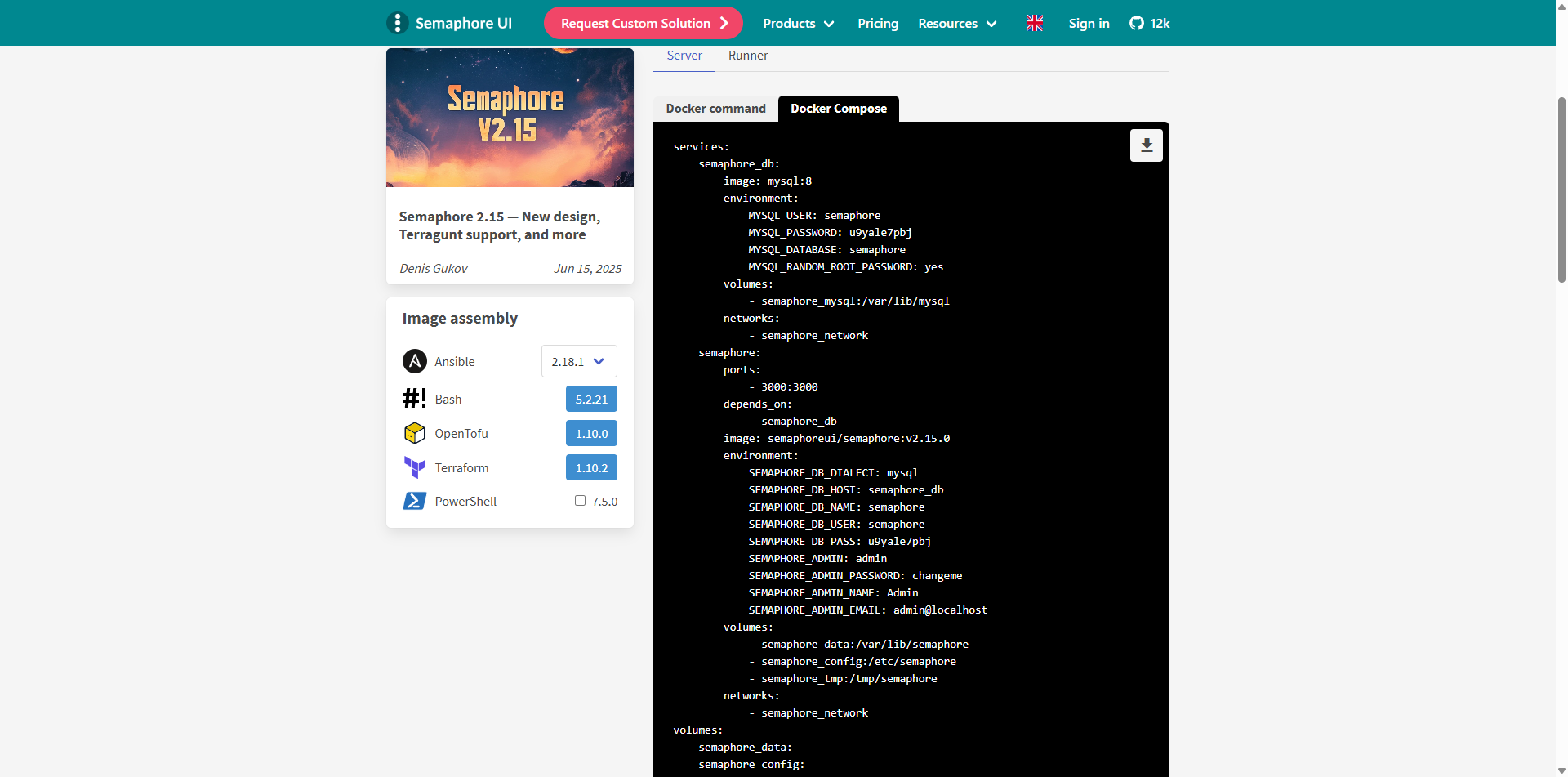Click the Terraform logo icon
1568x777 pixels.
tap(415, 467)
